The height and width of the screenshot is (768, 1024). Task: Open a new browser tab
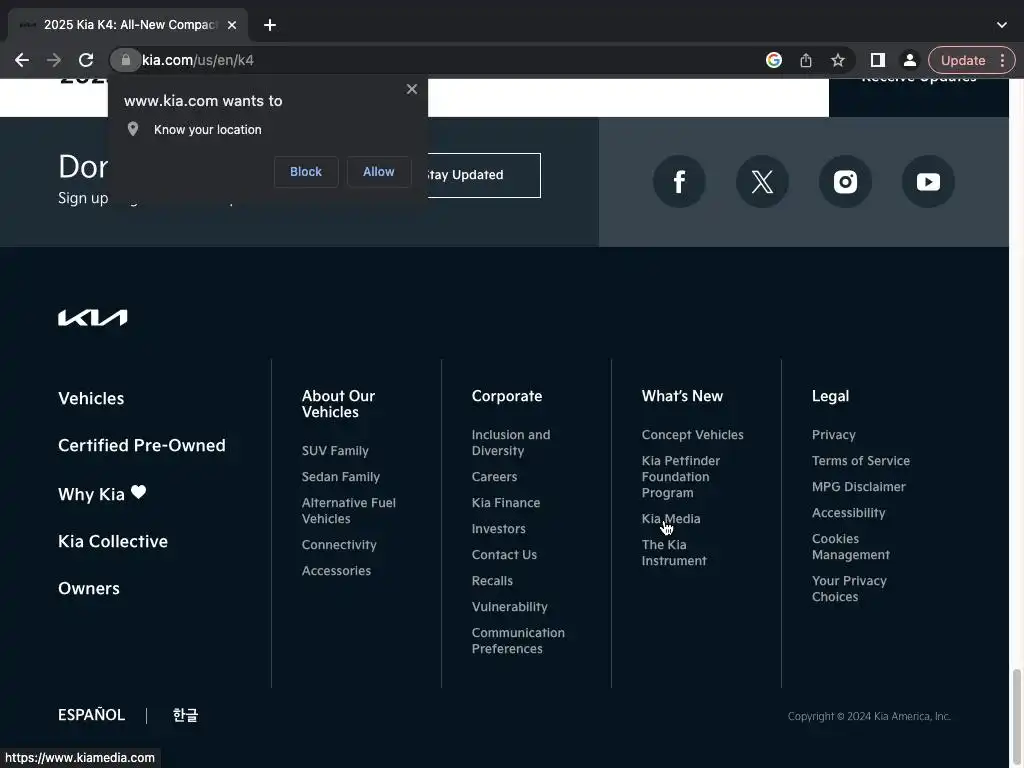click(x=270, y=25)
